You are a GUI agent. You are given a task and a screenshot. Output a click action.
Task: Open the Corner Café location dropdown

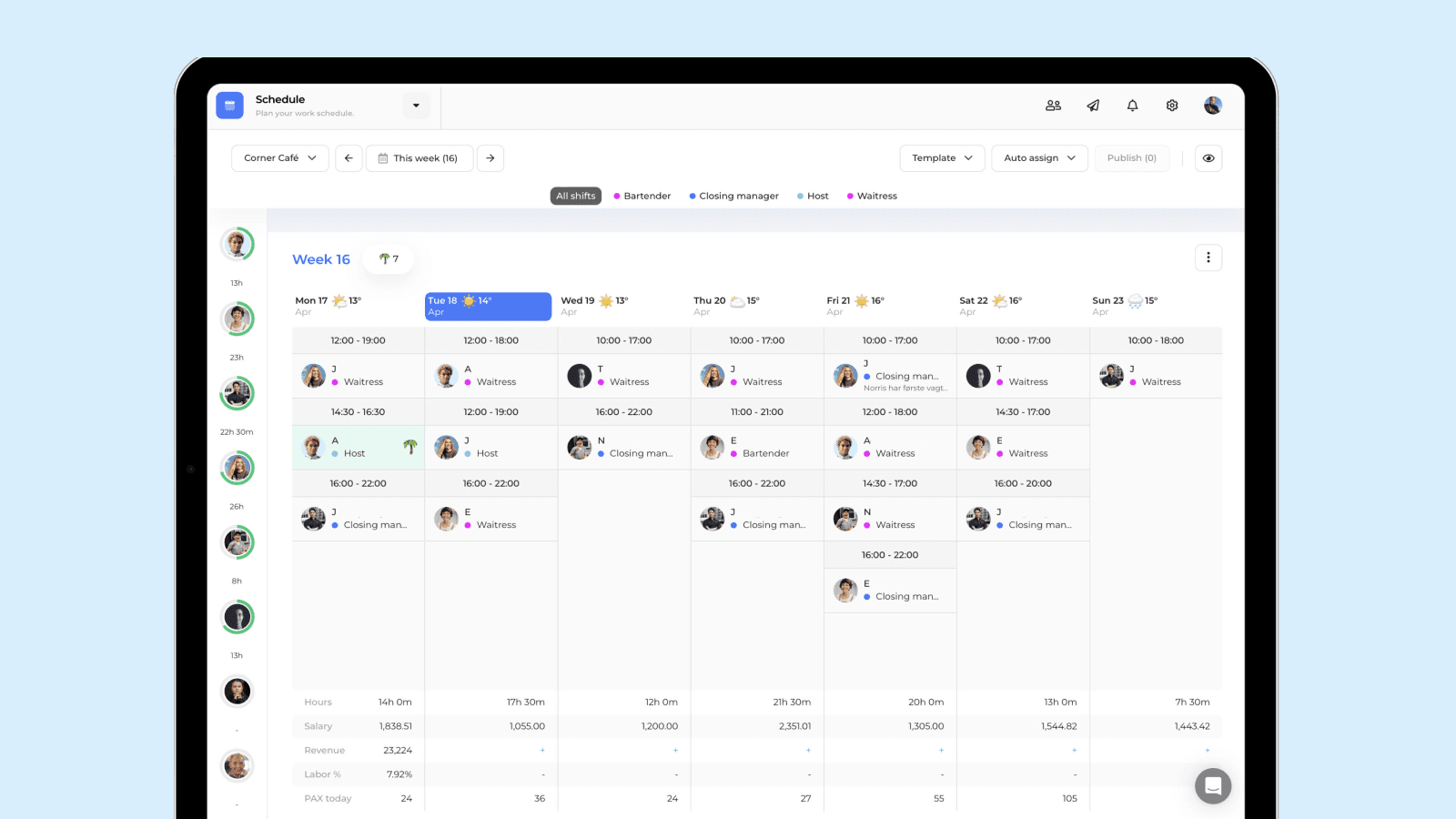pyautogui.click(x=279, y=157)
